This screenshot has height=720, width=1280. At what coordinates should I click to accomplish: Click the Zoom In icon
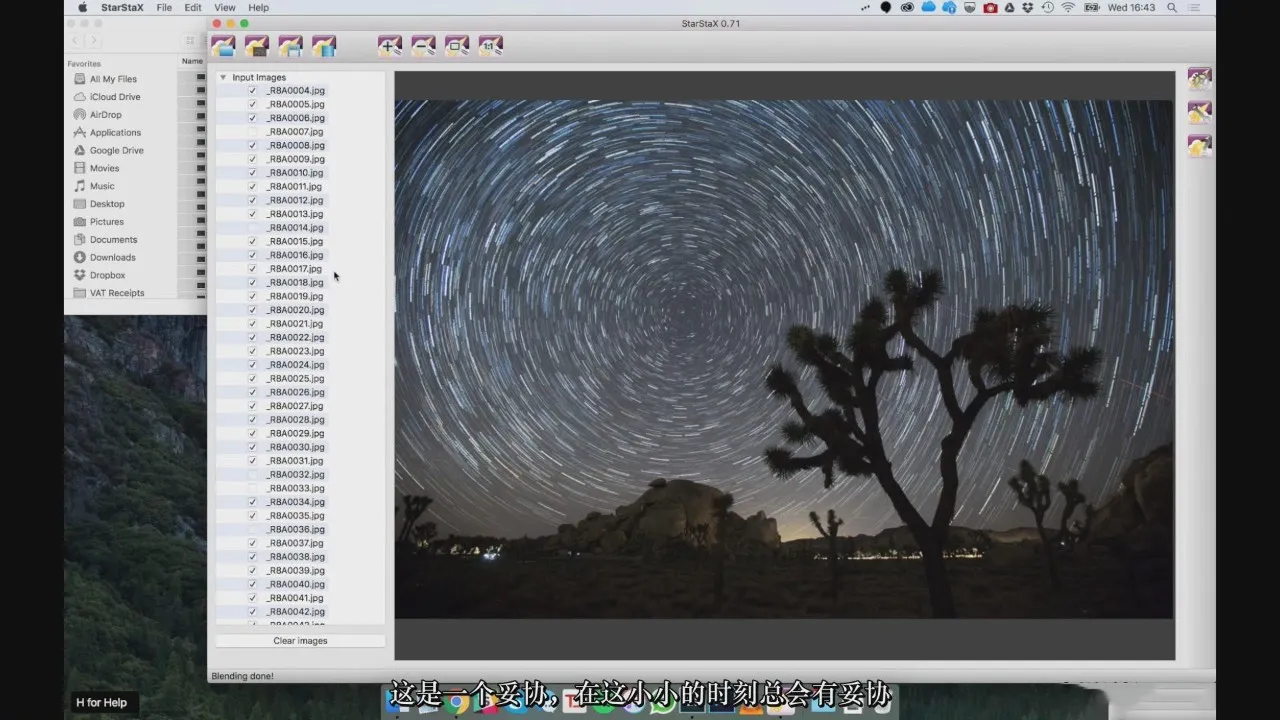[390, 46]
